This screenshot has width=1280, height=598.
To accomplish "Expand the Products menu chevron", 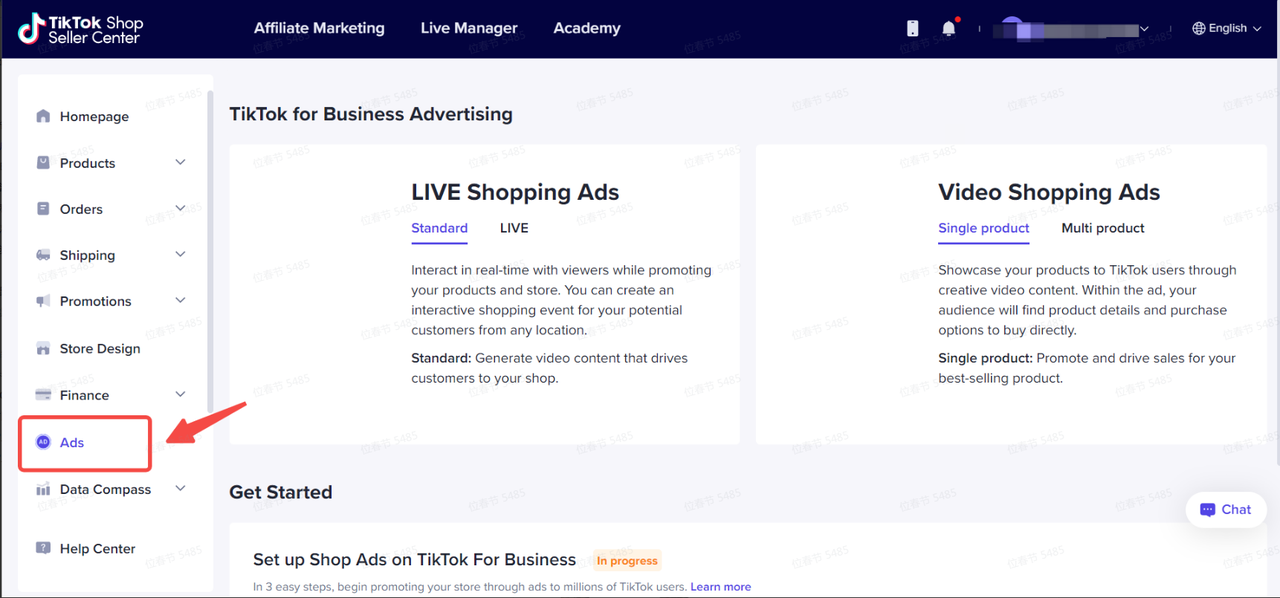I will tap(180, 162).
